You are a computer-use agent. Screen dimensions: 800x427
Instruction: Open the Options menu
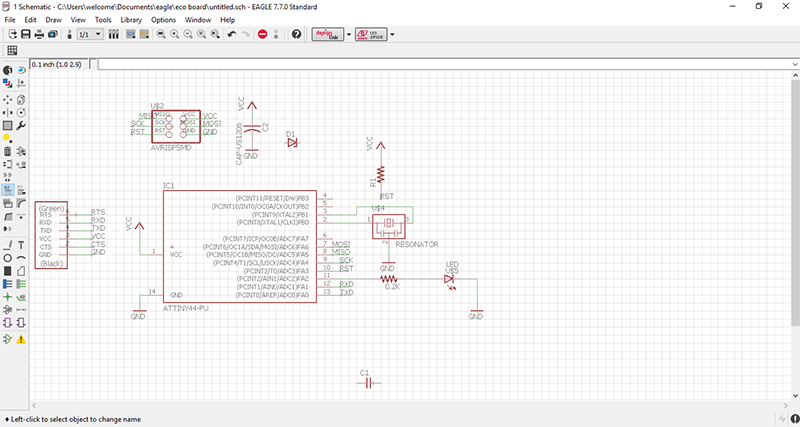pos(163,20)
